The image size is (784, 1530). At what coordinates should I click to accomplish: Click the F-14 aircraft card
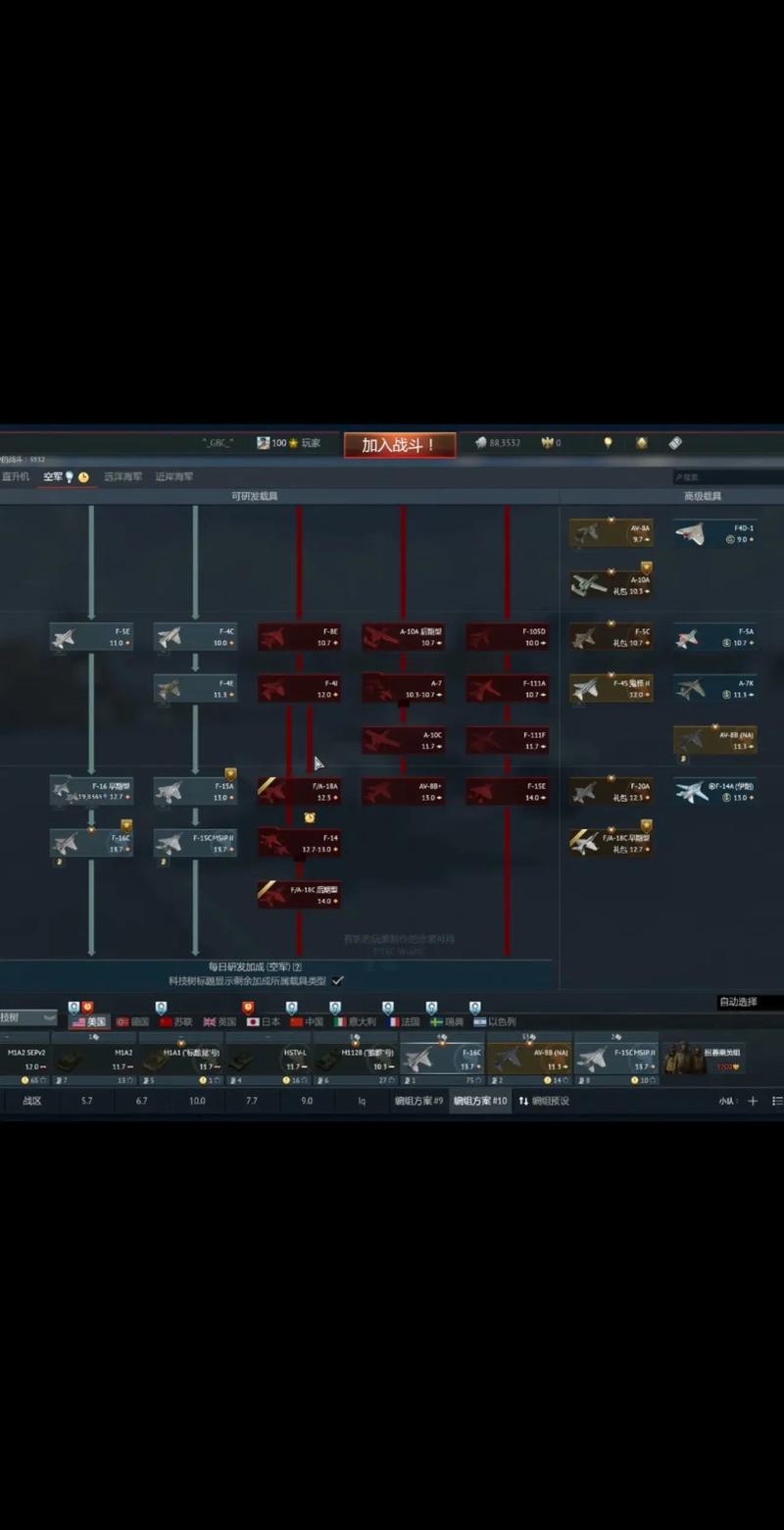click(299, 843)
